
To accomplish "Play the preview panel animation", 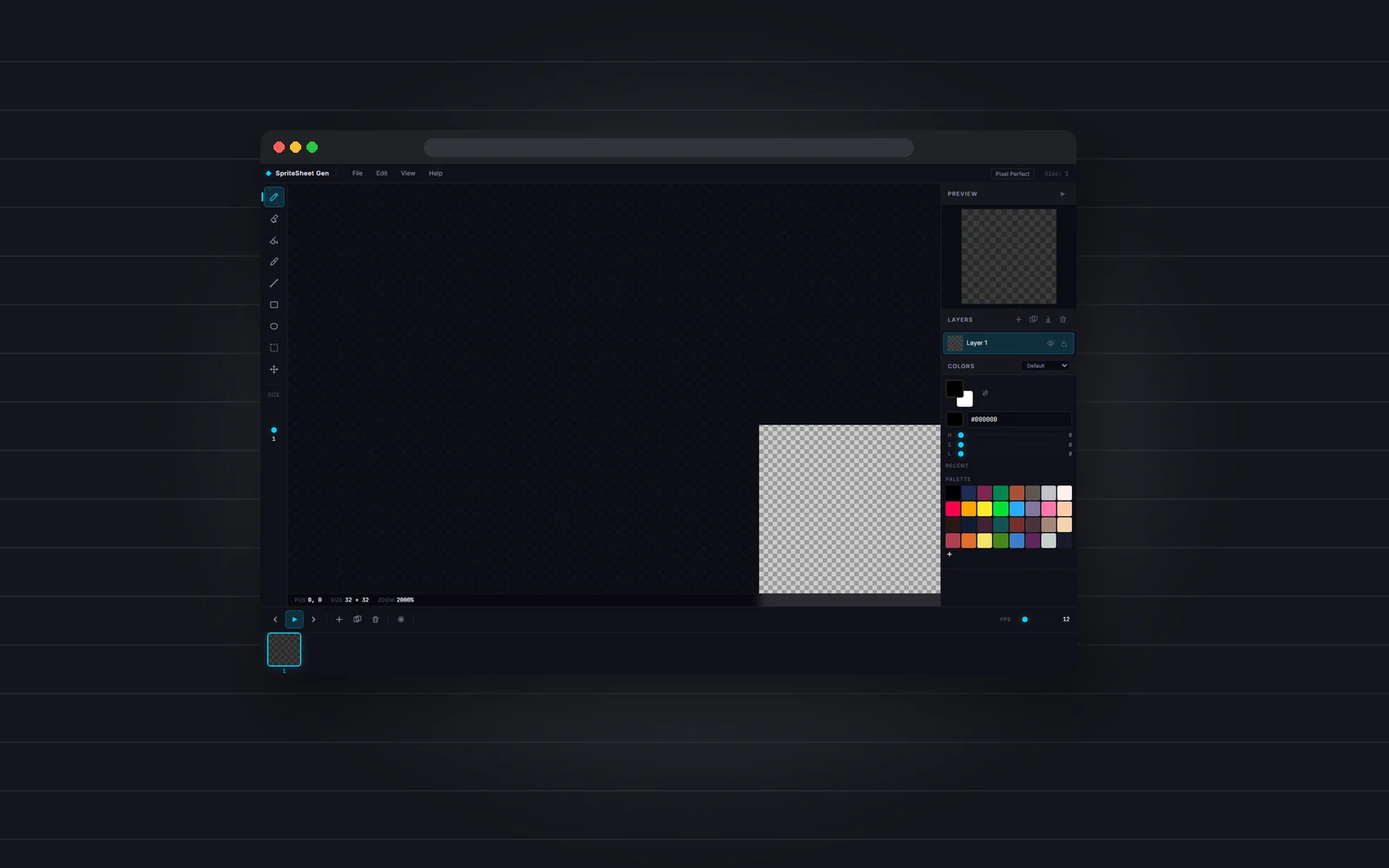I will (1063, 194).
